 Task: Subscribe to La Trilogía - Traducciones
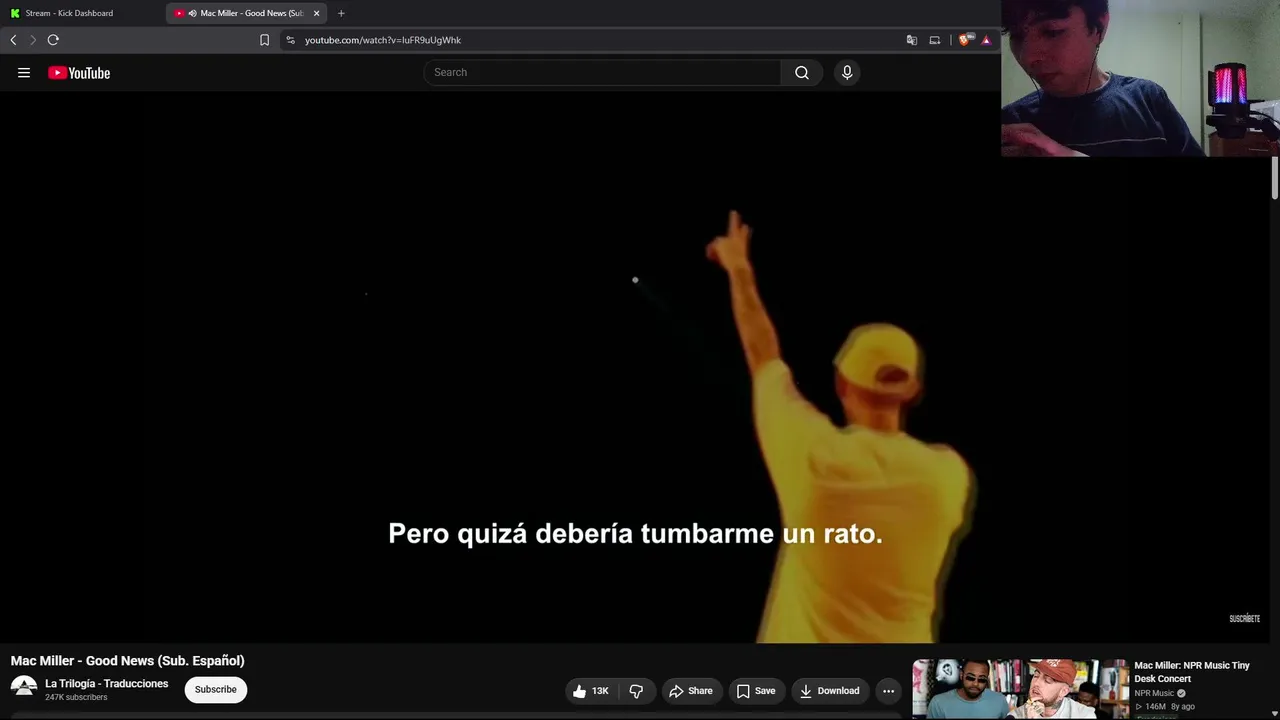[x=216, y=689]
